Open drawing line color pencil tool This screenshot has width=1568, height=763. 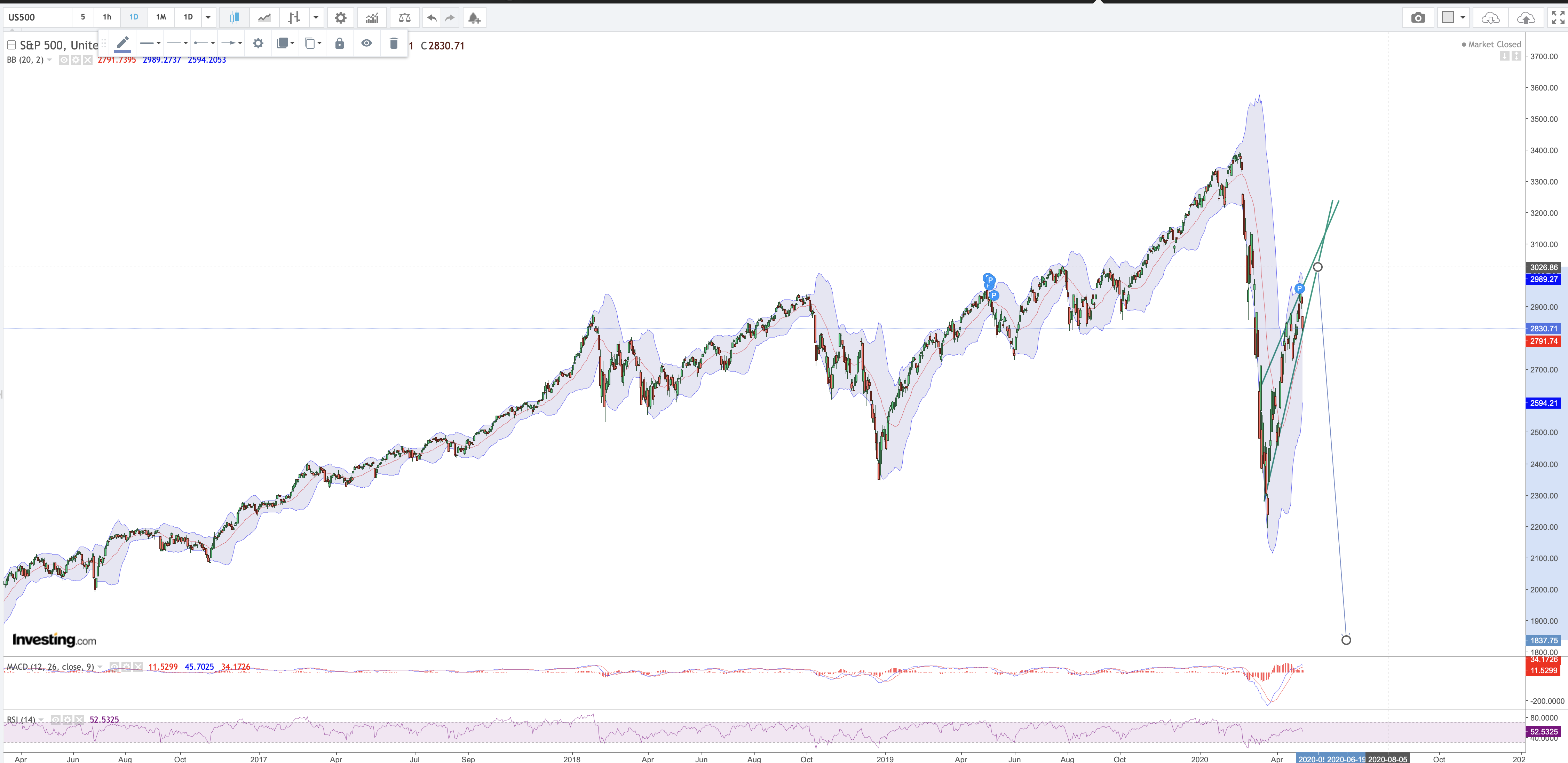pyautogui.click(x=122, y=43)
